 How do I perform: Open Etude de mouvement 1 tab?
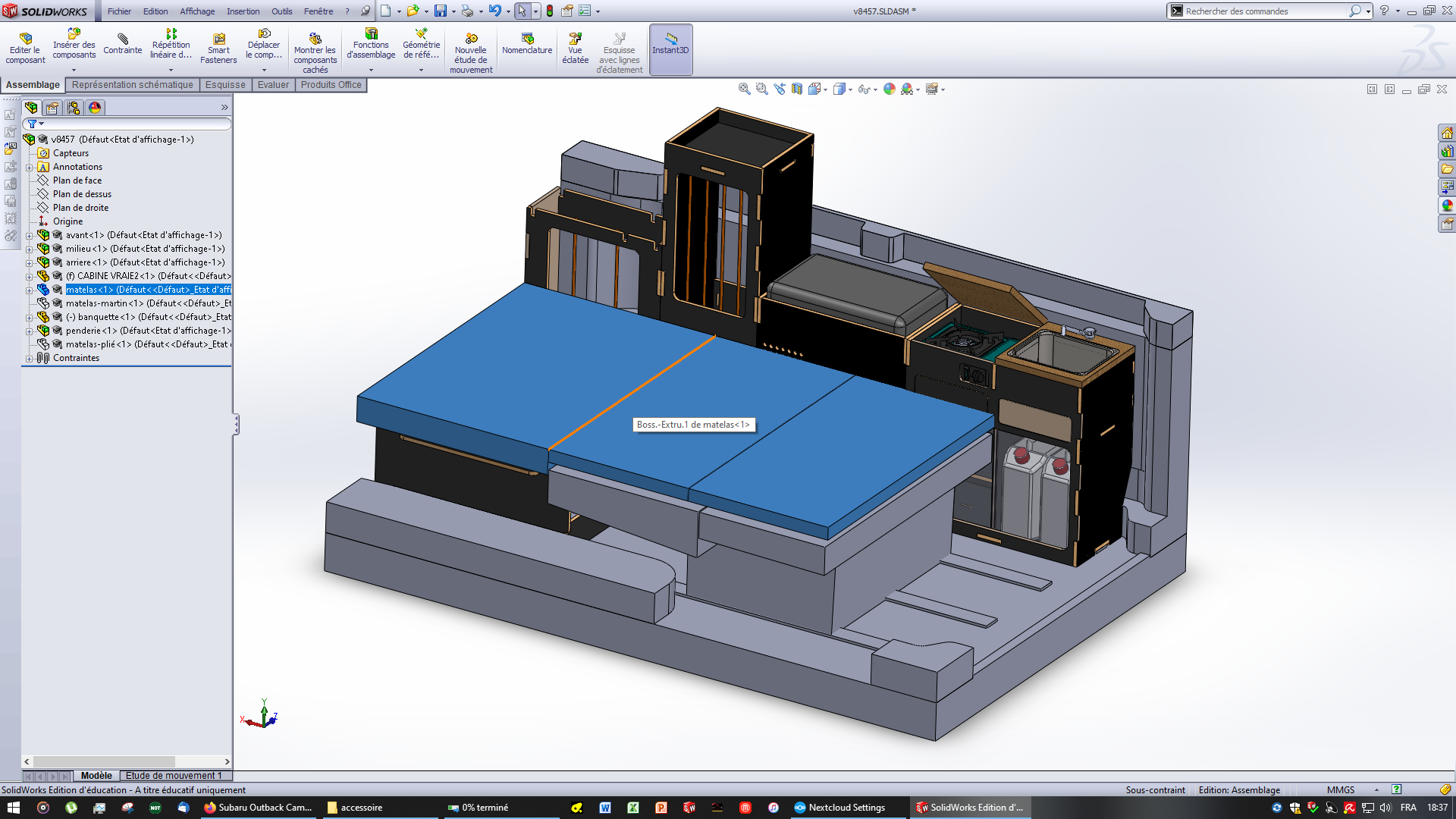[174, 776]
